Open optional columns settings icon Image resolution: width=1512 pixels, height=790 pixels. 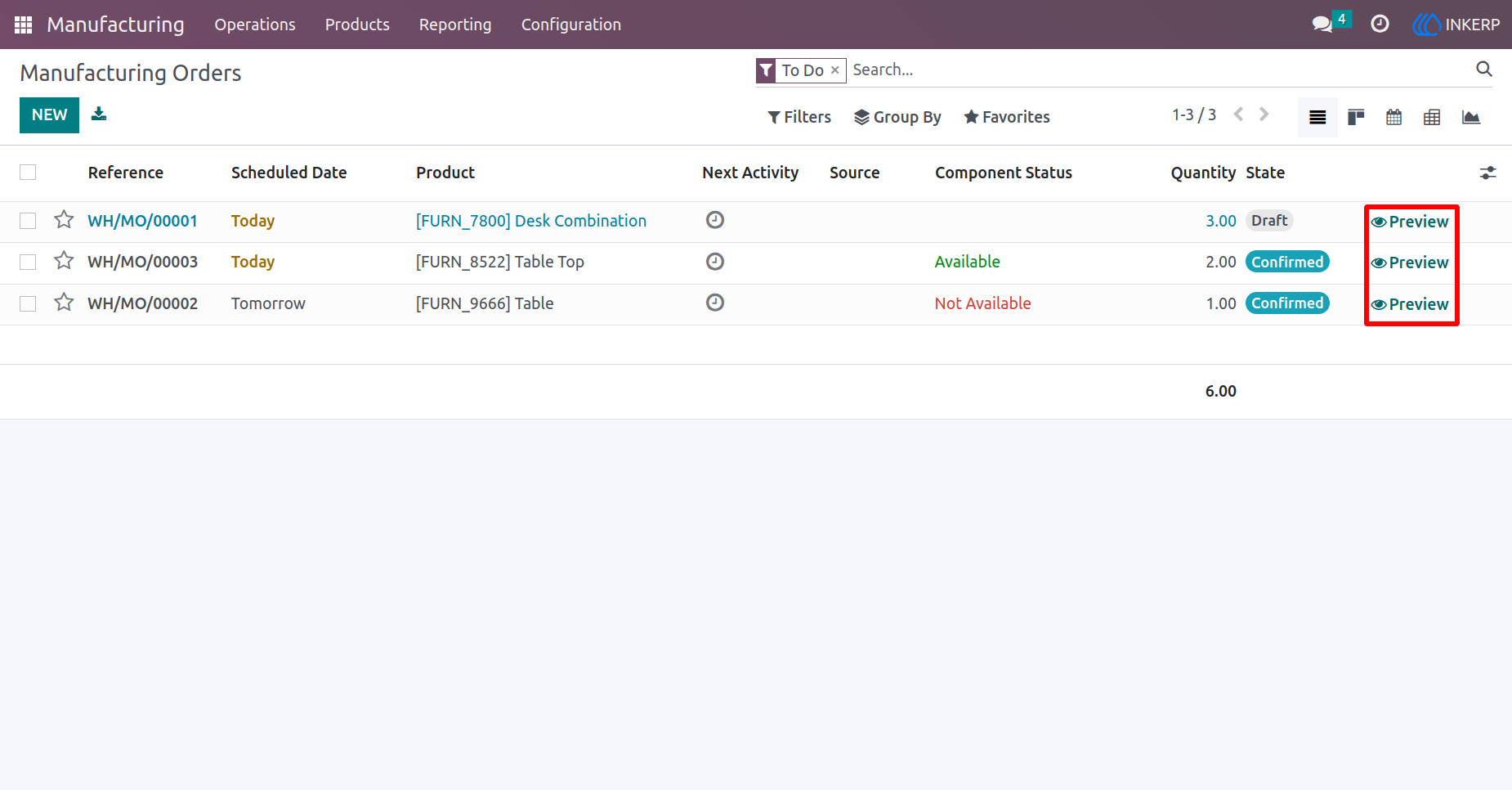pyautogui.click(x=1487, y=173)
